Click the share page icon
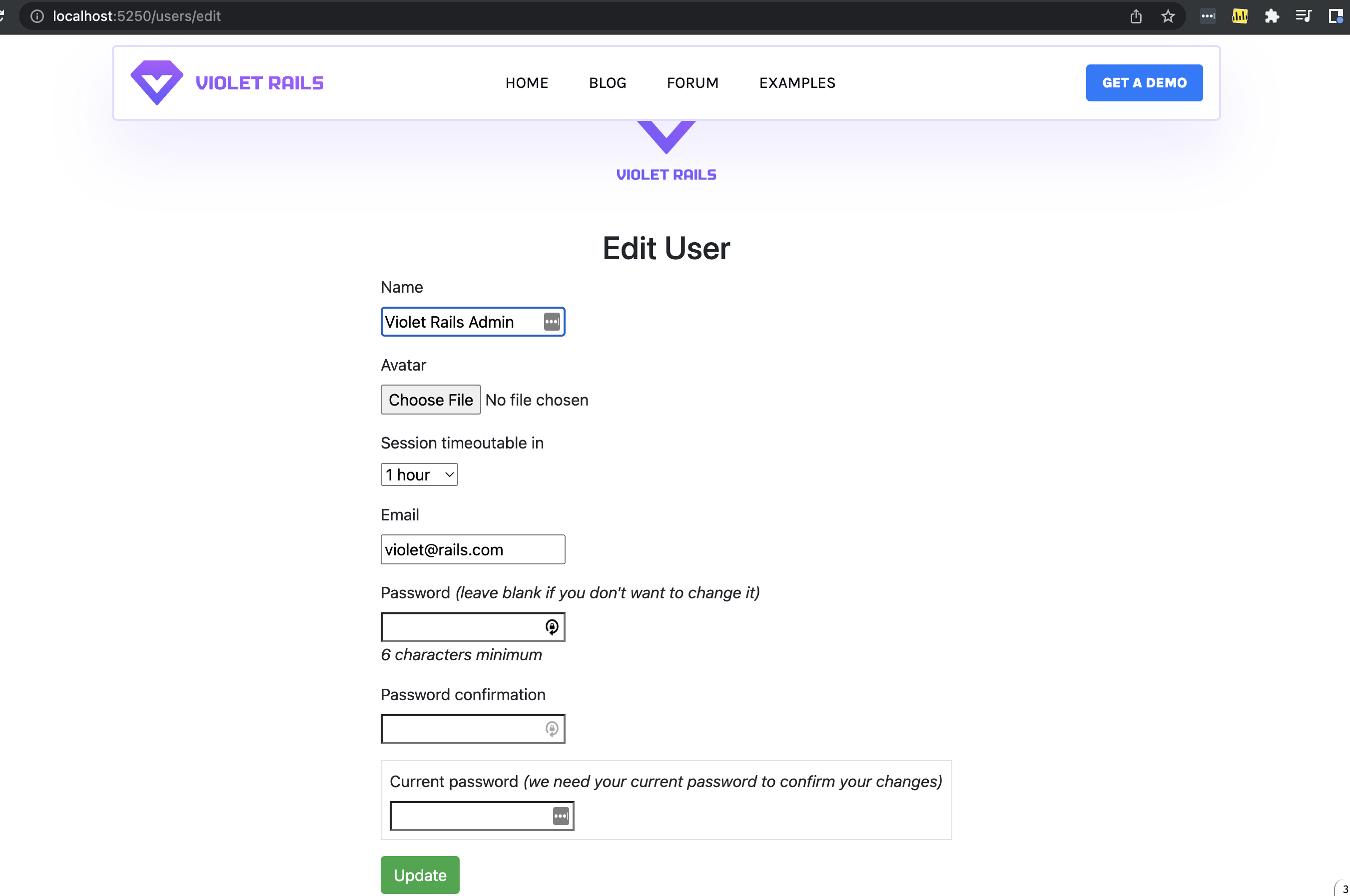 tap(1136, 16)
